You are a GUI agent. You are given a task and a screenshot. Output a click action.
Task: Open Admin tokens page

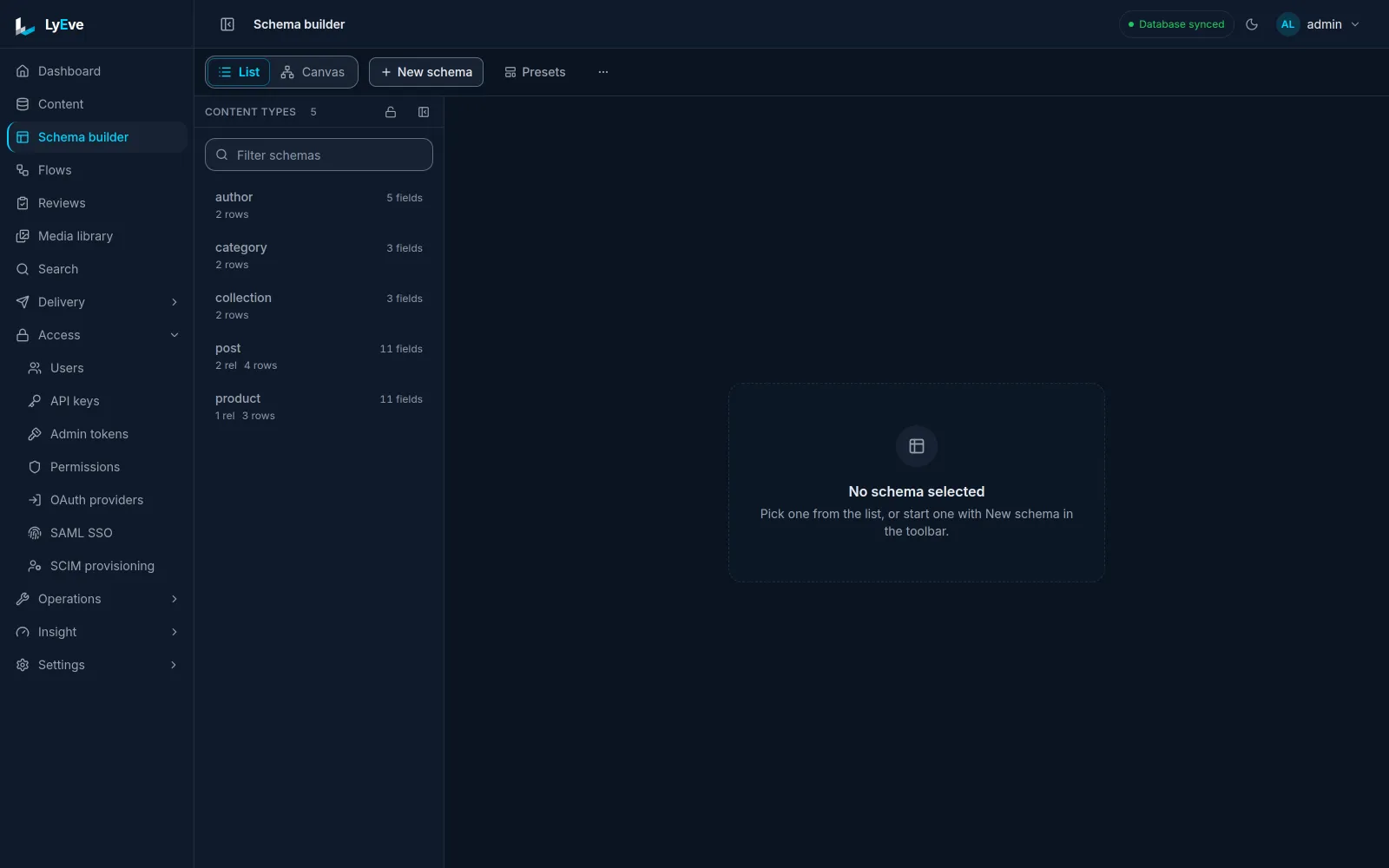pyautogui.click(x=103, y=434)
